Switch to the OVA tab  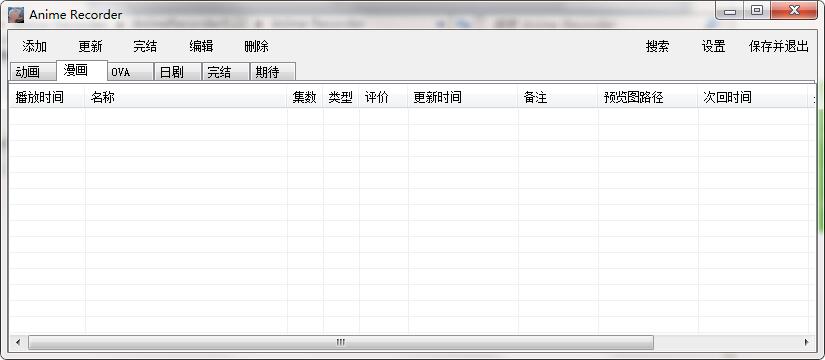coord(130,72)
